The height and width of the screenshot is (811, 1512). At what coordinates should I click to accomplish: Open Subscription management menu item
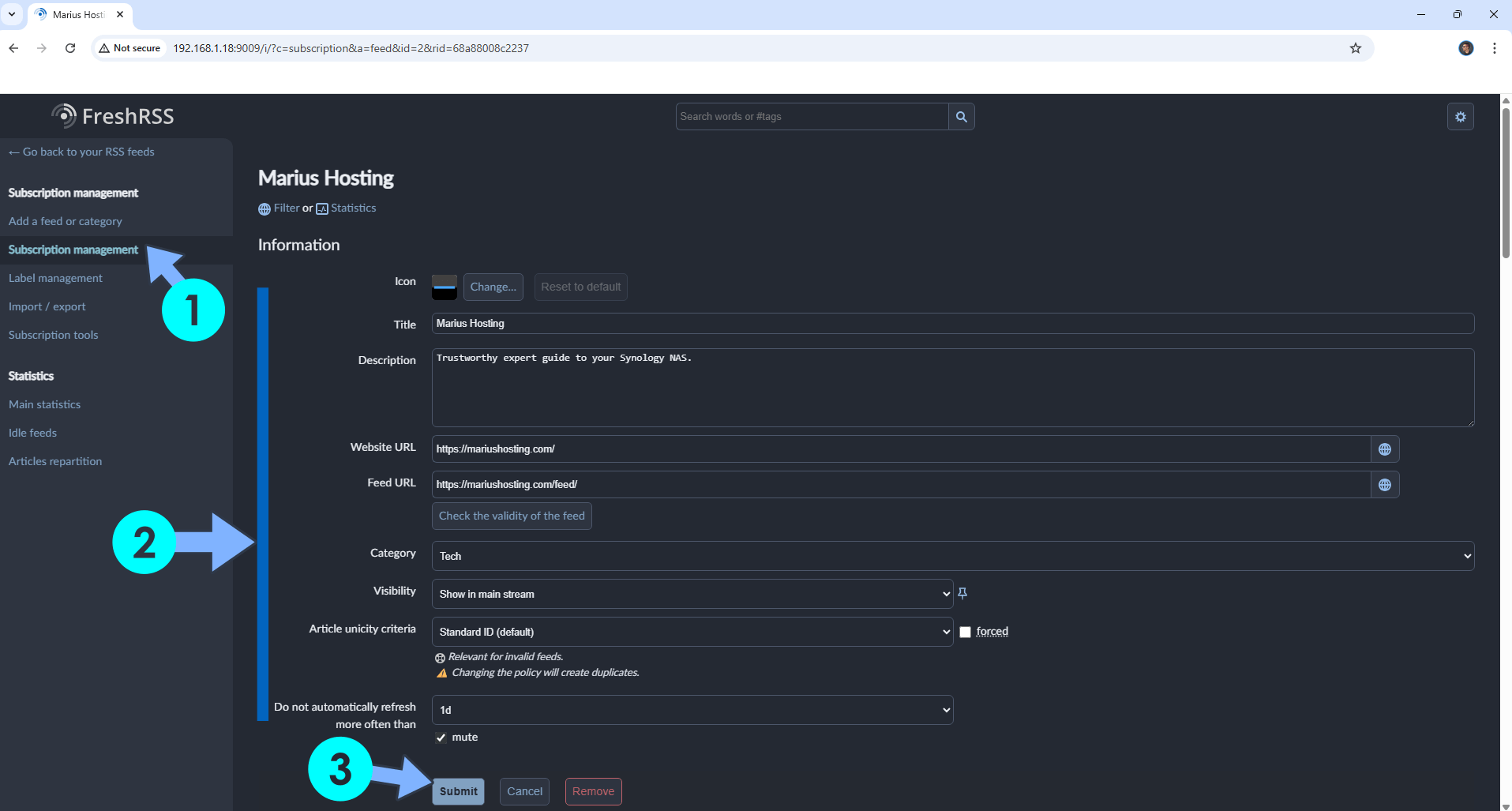(x=73, y=250)
